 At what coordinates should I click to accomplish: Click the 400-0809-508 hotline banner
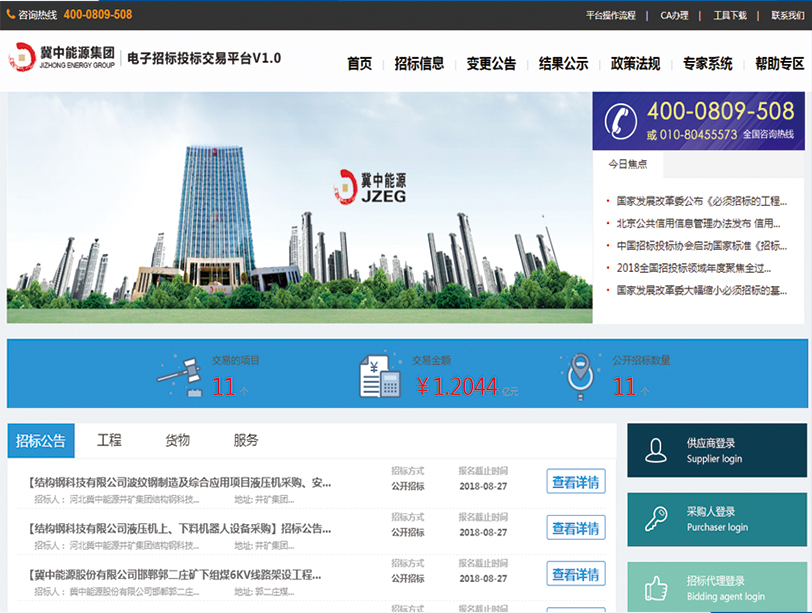click(699, 121)
